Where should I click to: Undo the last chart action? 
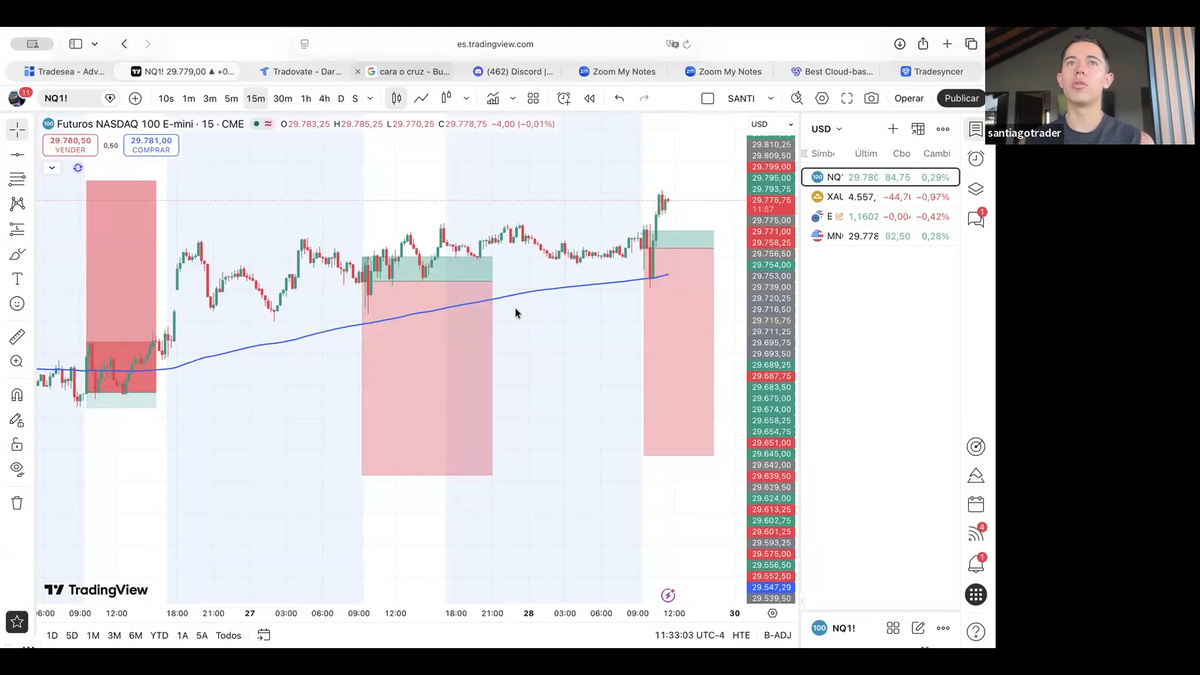point(620,98)
